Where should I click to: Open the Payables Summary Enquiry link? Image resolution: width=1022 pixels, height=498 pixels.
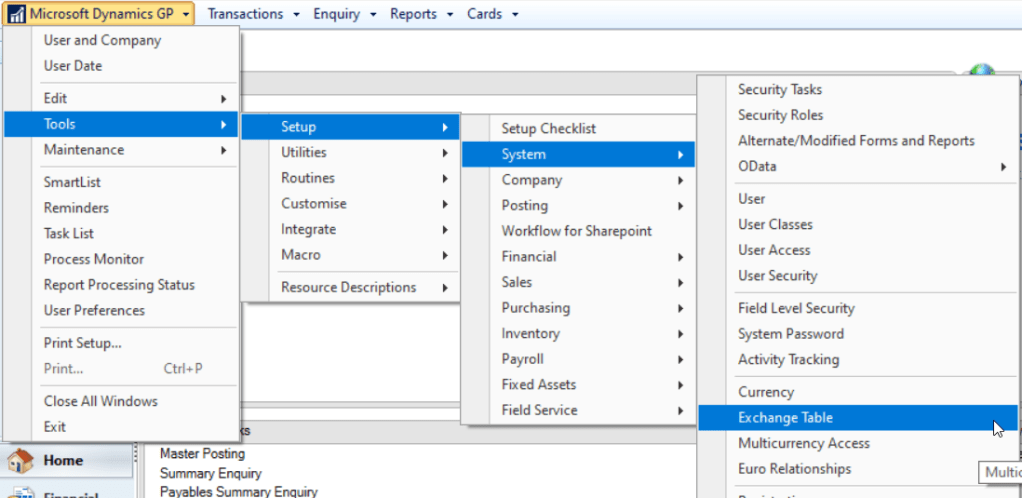click(238, 491)
